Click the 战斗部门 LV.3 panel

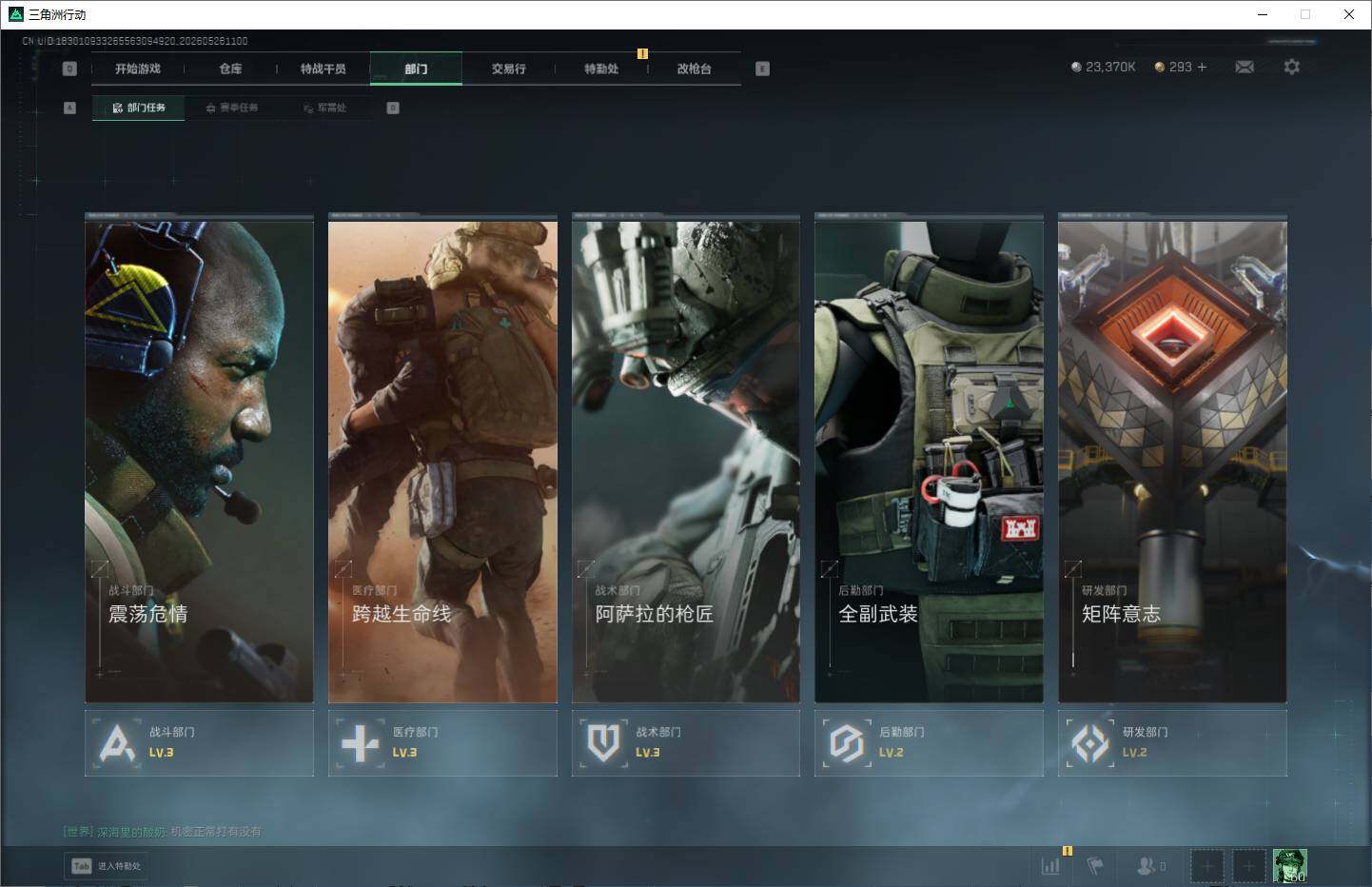[199, 743]
